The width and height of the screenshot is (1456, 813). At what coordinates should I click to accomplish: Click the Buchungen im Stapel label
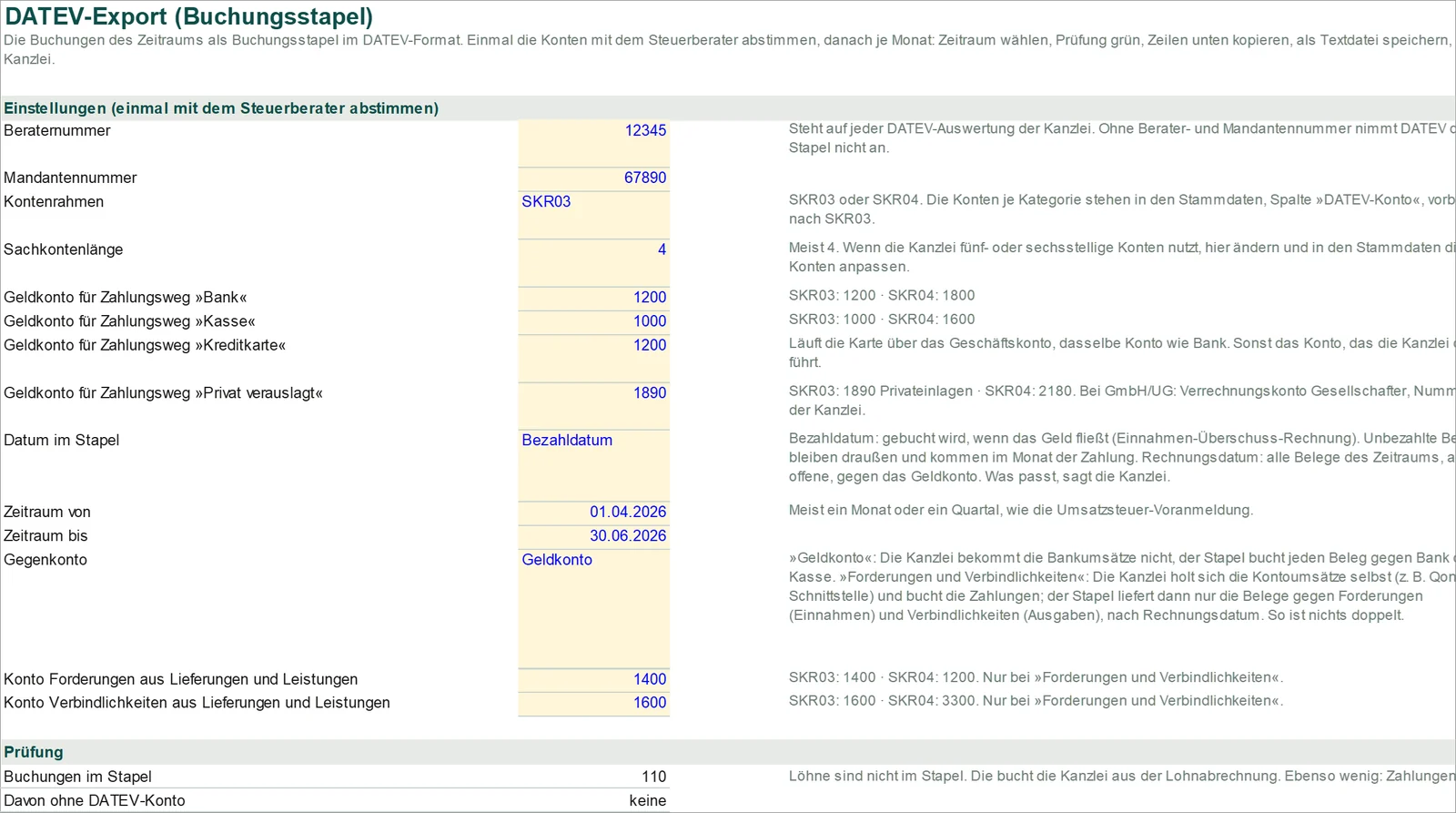(78, 777)
